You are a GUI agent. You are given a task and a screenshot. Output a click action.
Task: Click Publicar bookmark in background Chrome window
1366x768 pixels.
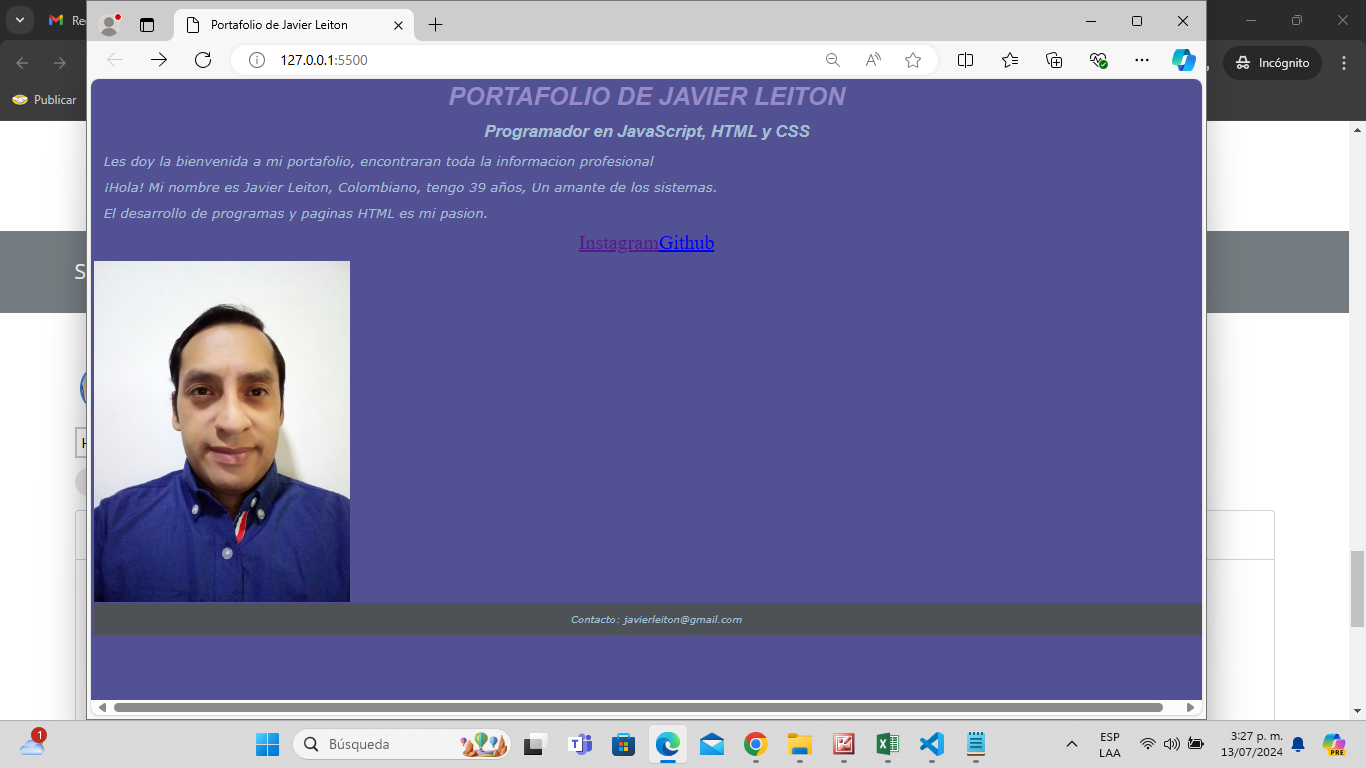click(x=44, y=100)
